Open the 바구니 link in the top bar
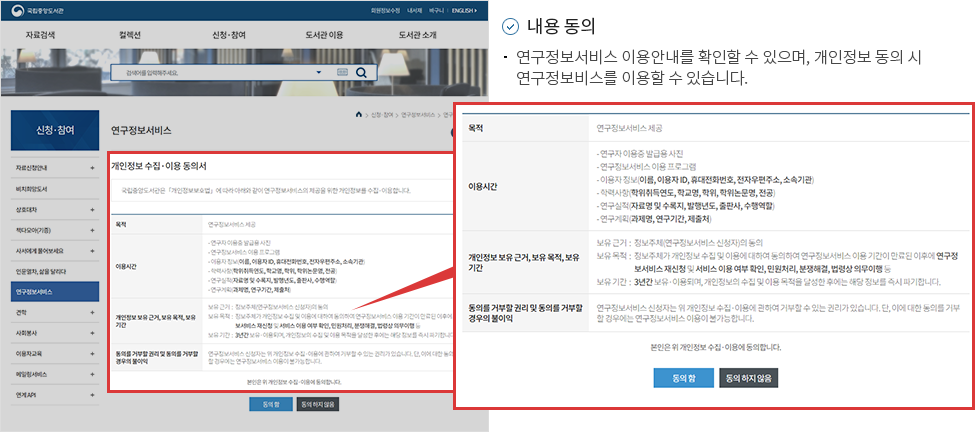Image resolution: width=975 pixels, height=432 pixels. tap(432, 10)
